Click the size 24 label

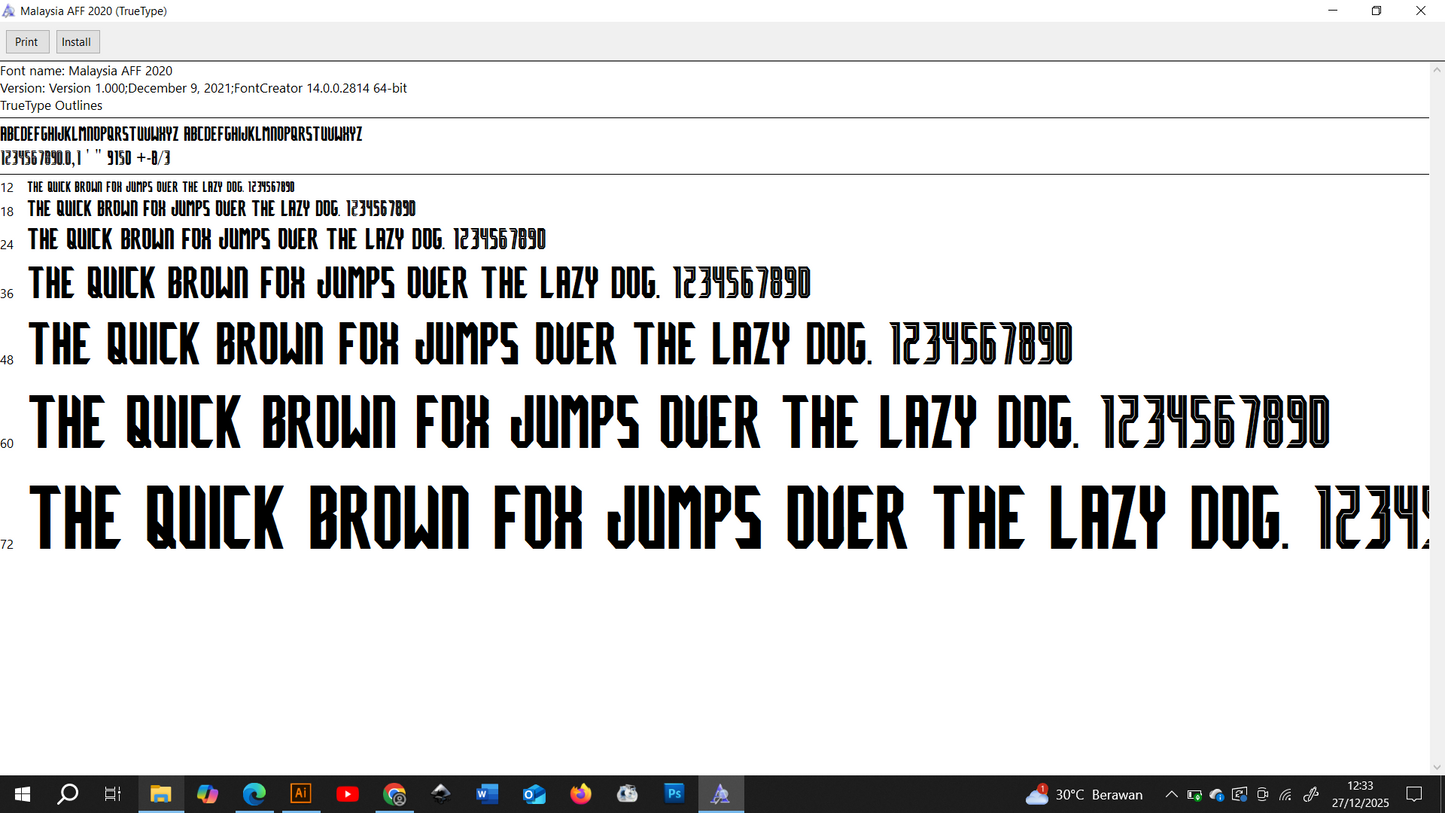point(7,245)
